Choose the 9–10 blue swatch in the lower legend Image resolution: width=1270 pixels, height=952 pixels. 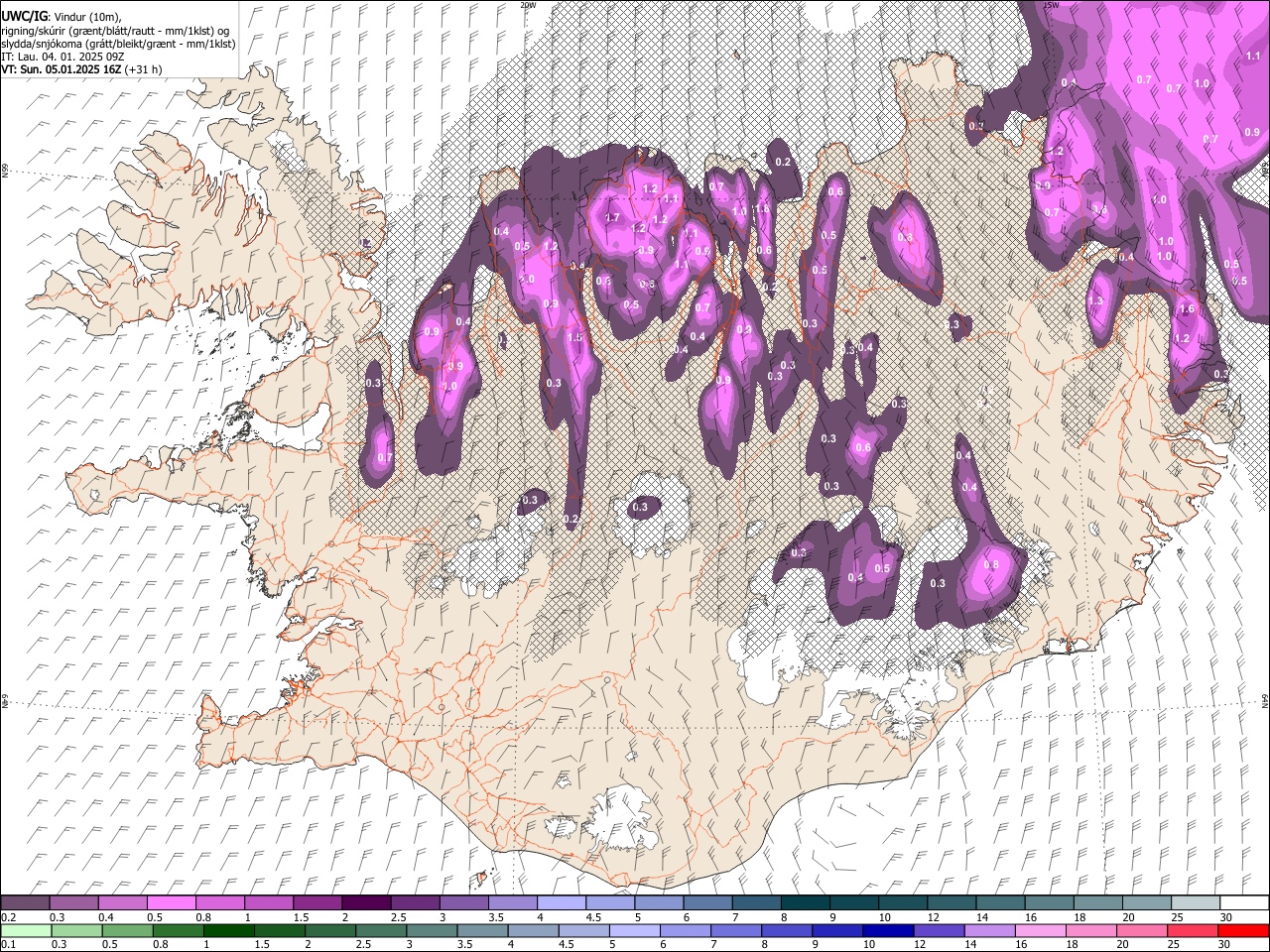[836, 930]
